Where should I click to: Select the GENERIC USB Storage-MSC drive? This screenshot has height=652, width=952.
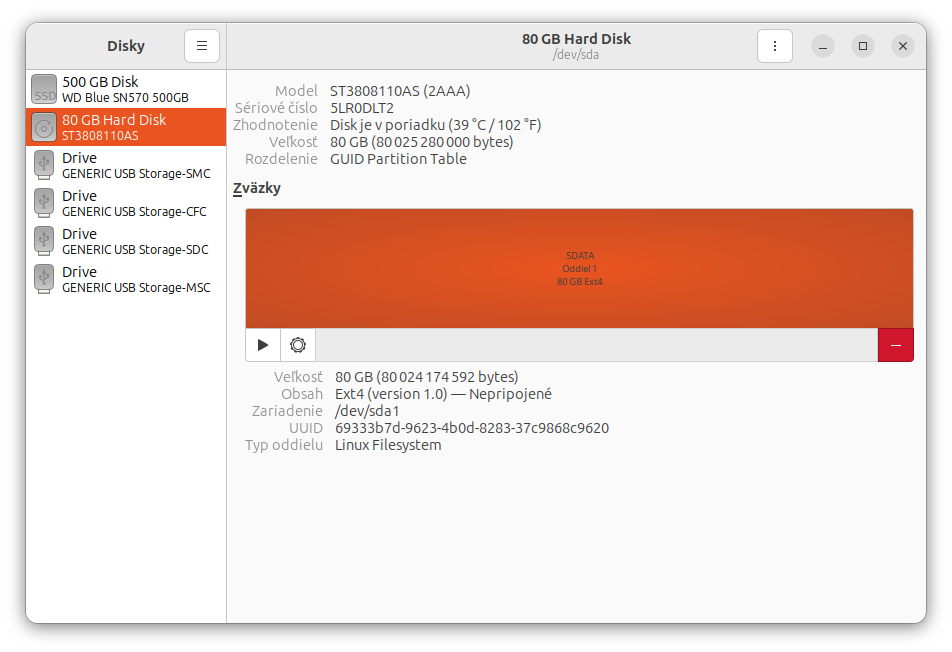pos(135,279)
